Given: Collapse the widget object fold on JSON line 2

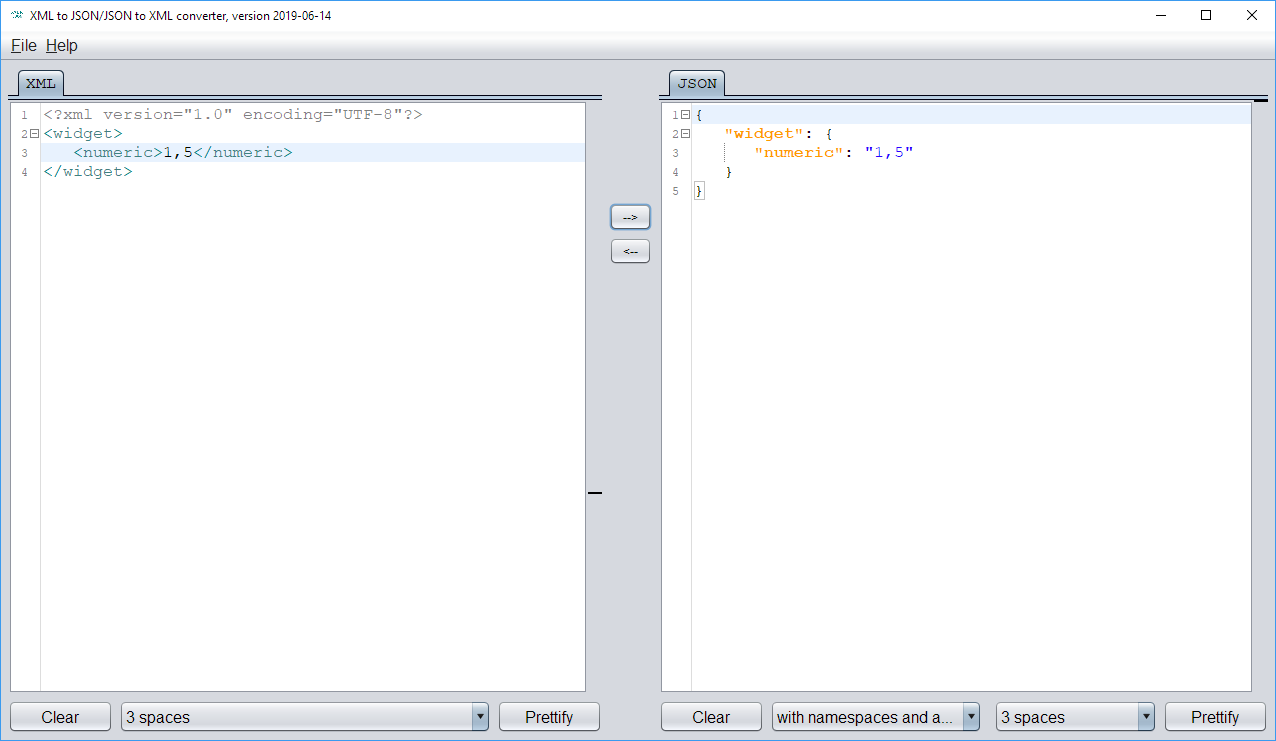Looking at the screenshot, I should point(685,134).
